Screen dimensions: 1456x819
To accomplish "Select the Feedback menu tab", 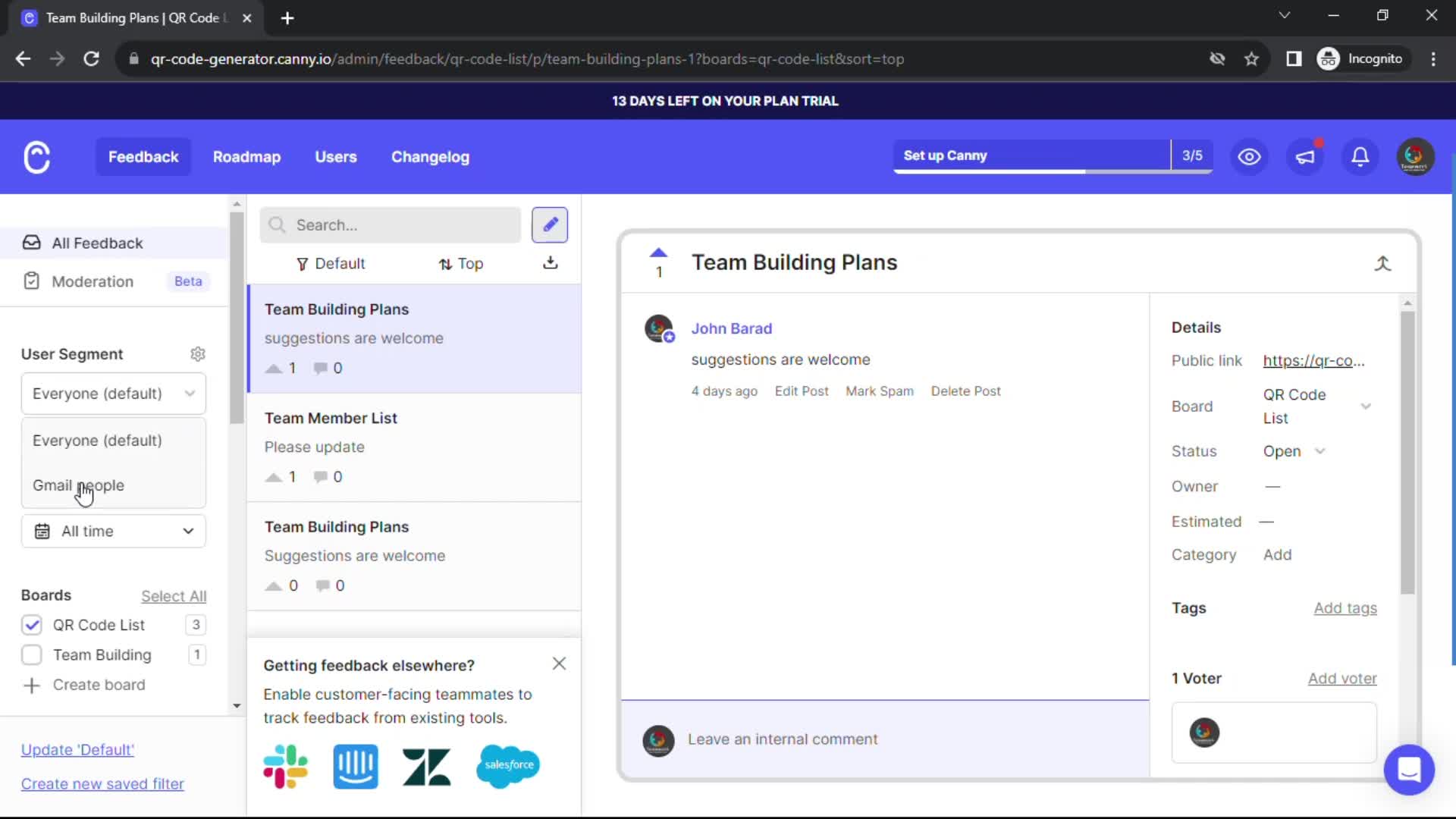I will (143, 157).
